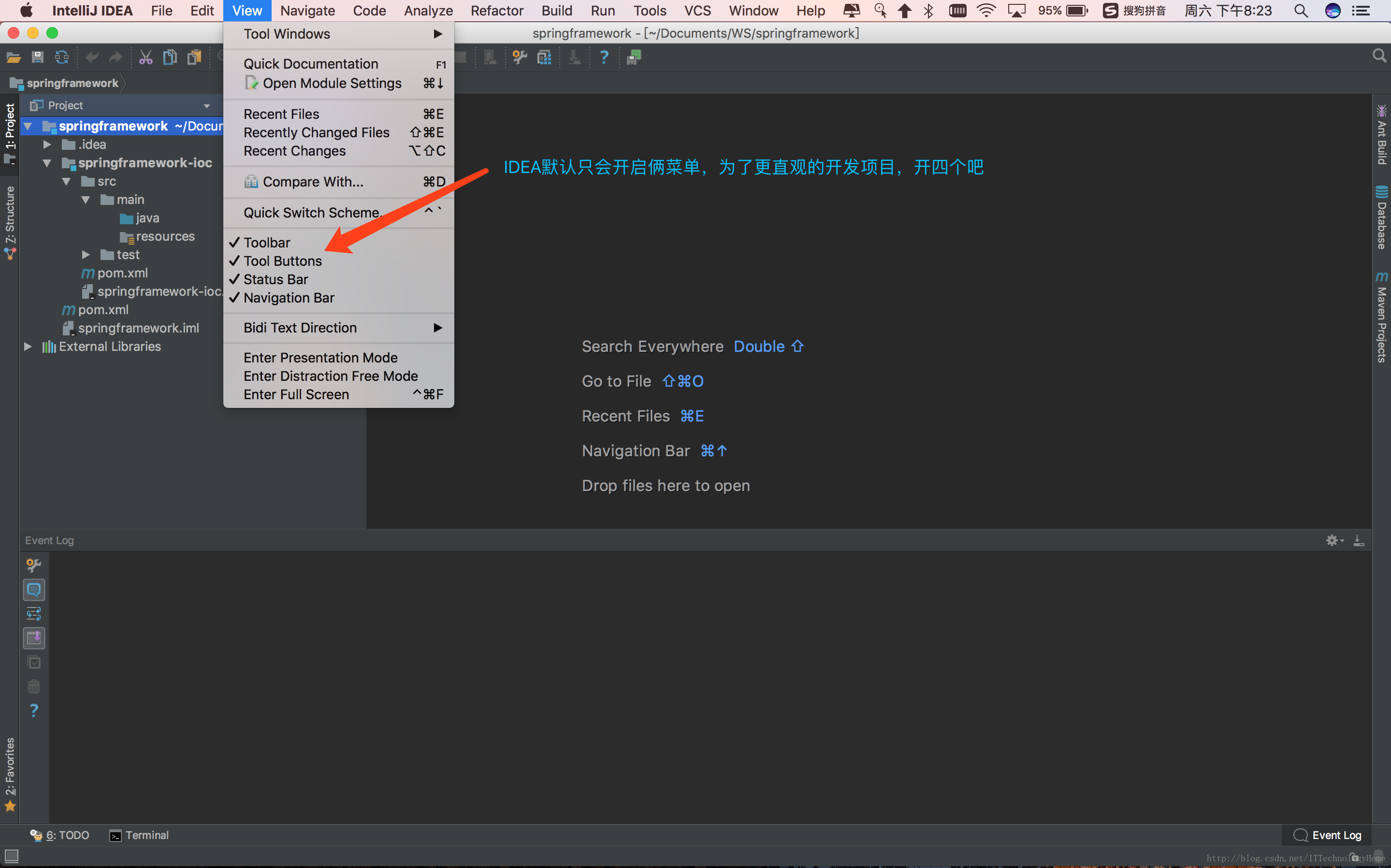Image resolution: width=1391 pixels, height=868 pixels.
Task: Click the Save All disk icon
Action: pyautogui.click(x=37, y=57)
